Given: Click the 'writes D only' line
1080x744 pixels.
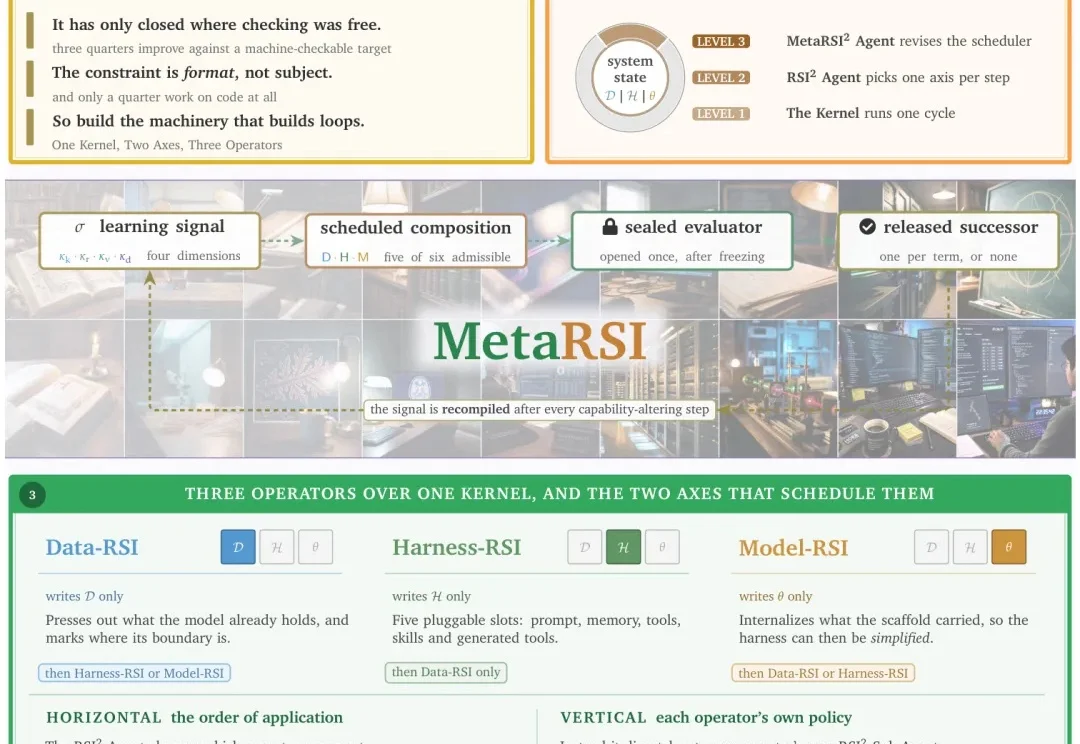Looking at the screenshot, I should coord(84,596).
